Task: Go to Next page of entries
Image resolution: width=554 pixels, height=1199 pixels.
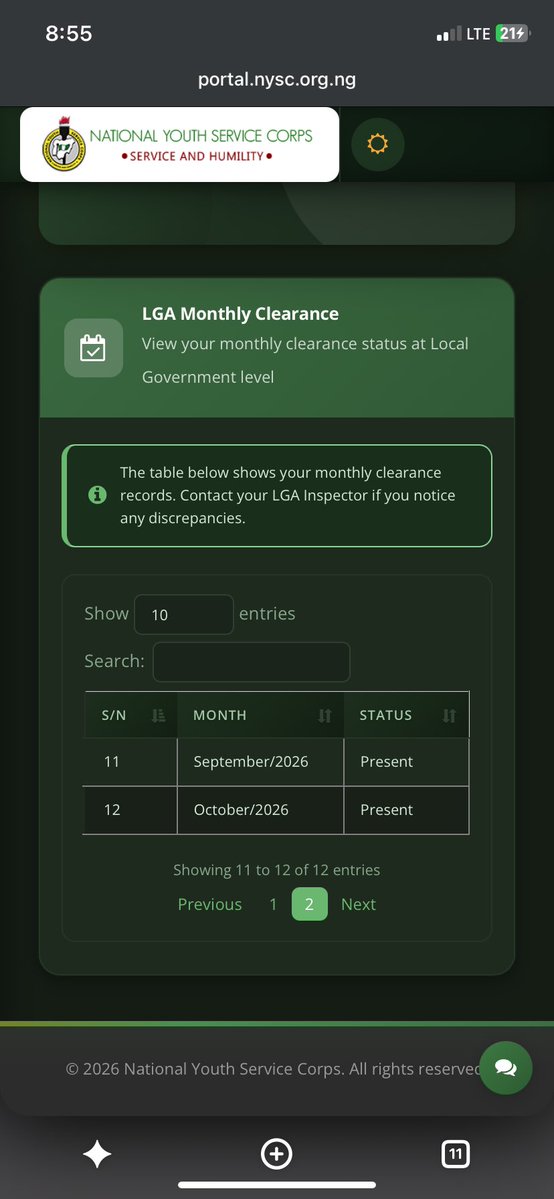Action: point(358,904)
